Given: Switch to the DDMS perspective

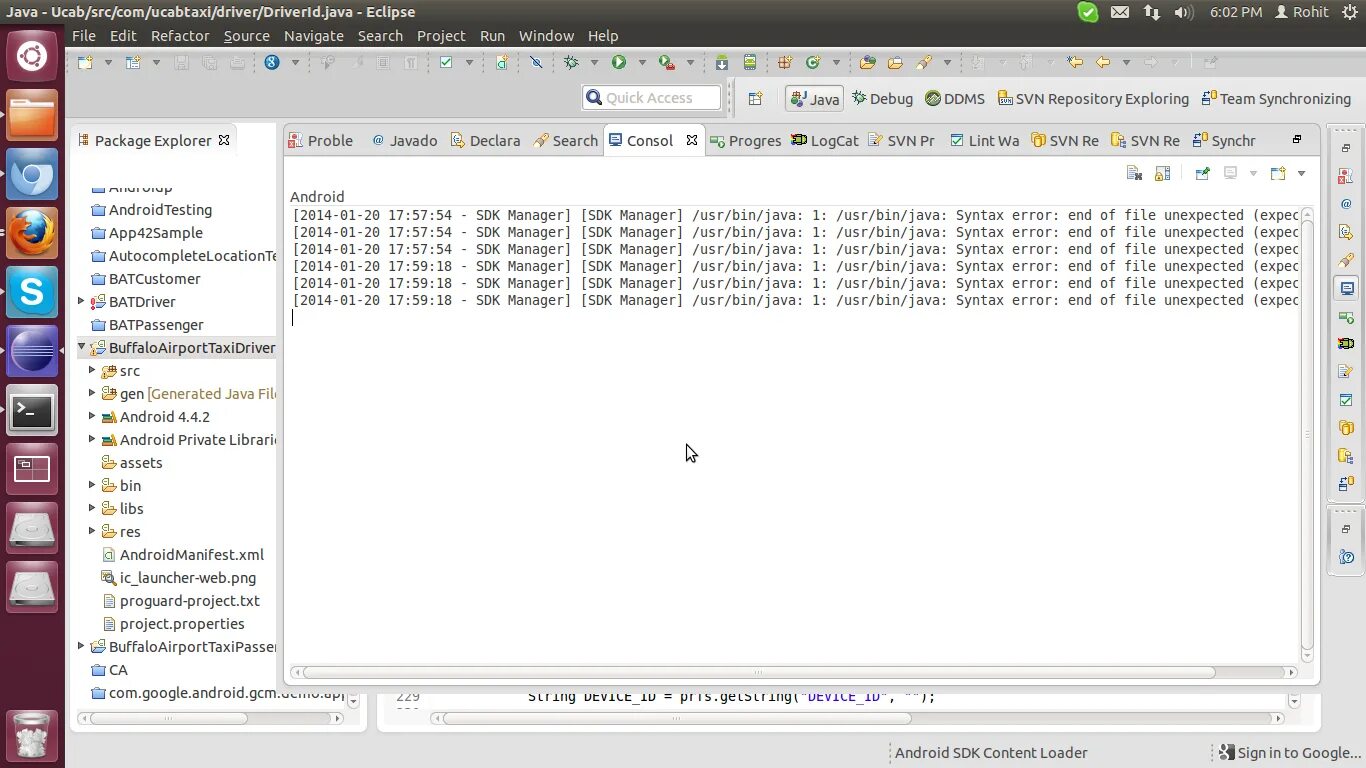Looking at the screenshot, I should [x=955, y=98].
